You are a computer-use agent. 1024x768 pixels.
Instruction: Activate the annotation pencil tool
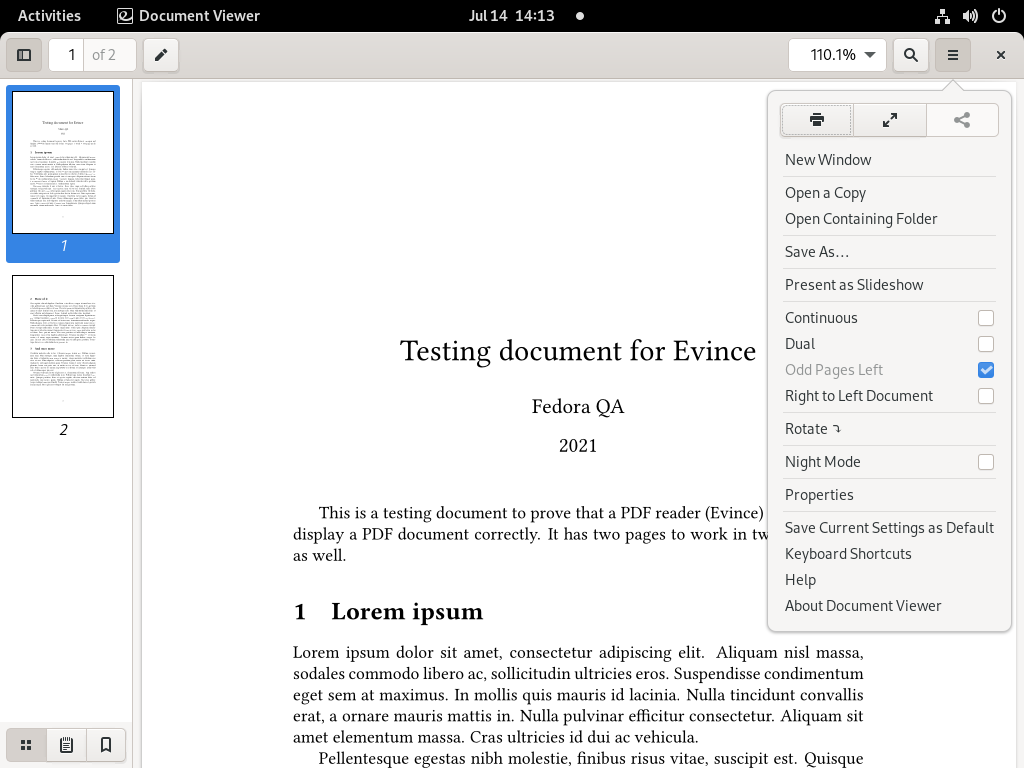point(161,55)
